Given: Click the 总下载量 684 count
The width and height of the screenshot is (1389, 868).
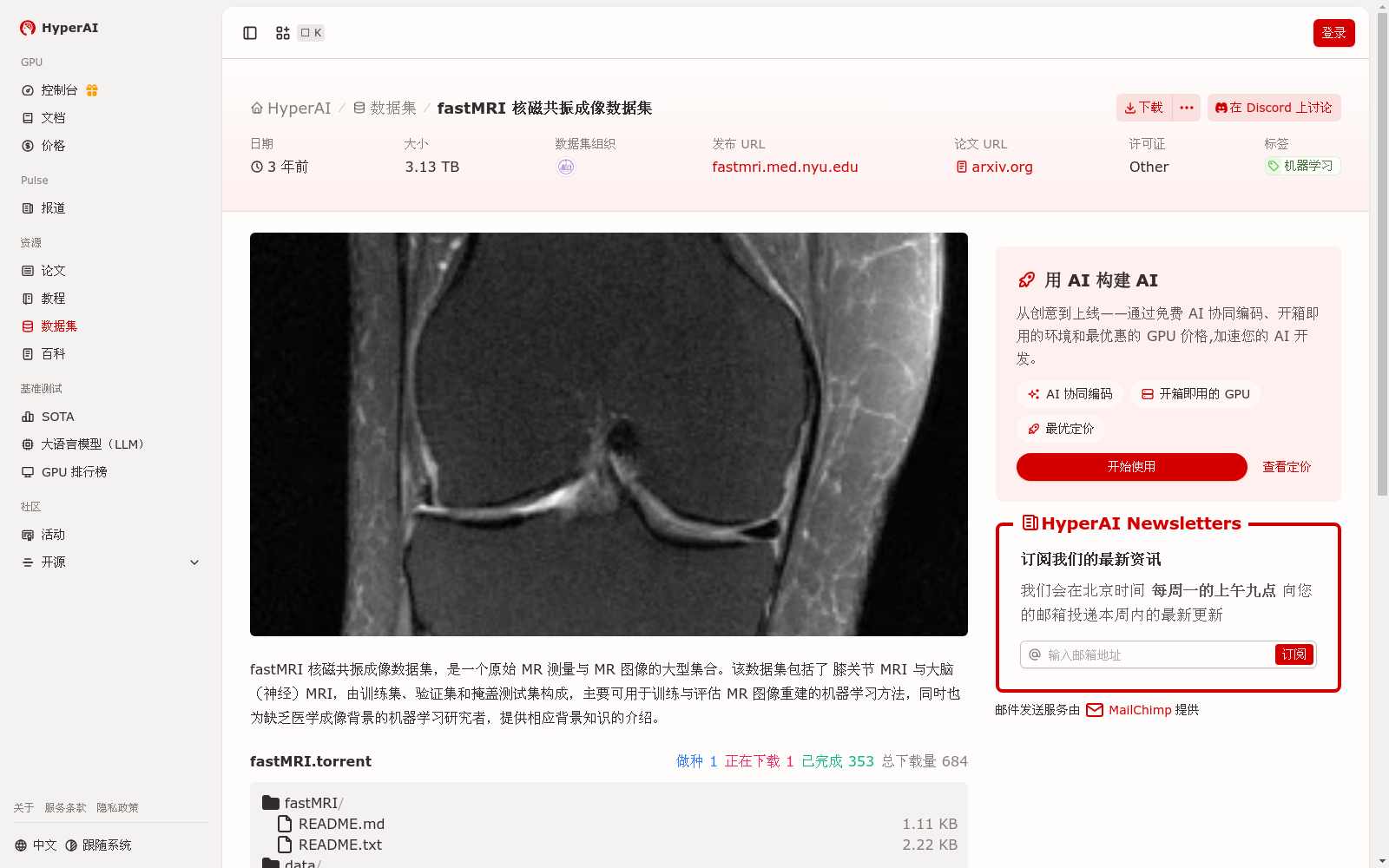Looking at the screenshot, I should (x=925, y=761).
